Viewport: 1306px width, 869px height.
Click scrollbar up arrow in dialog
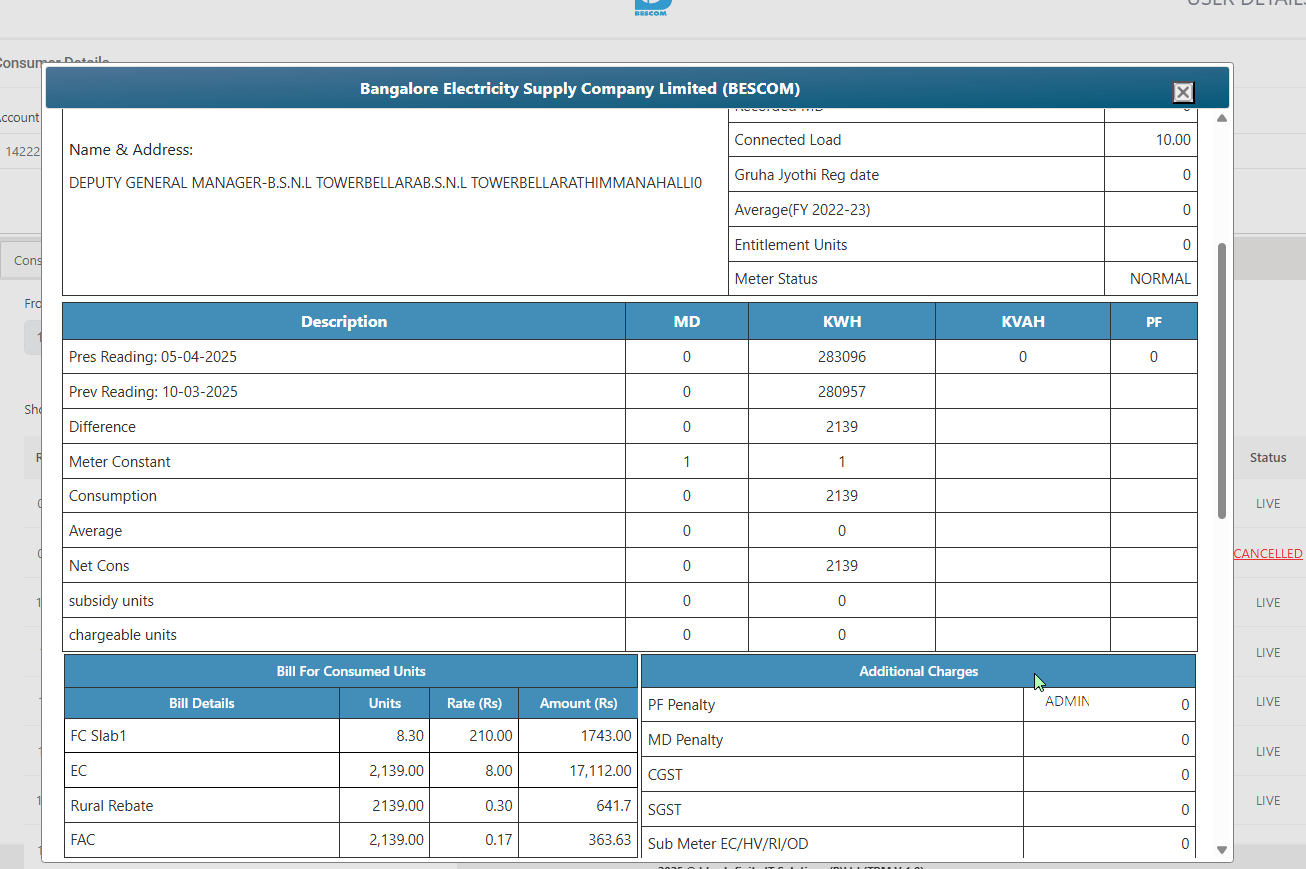[1222, 118]
